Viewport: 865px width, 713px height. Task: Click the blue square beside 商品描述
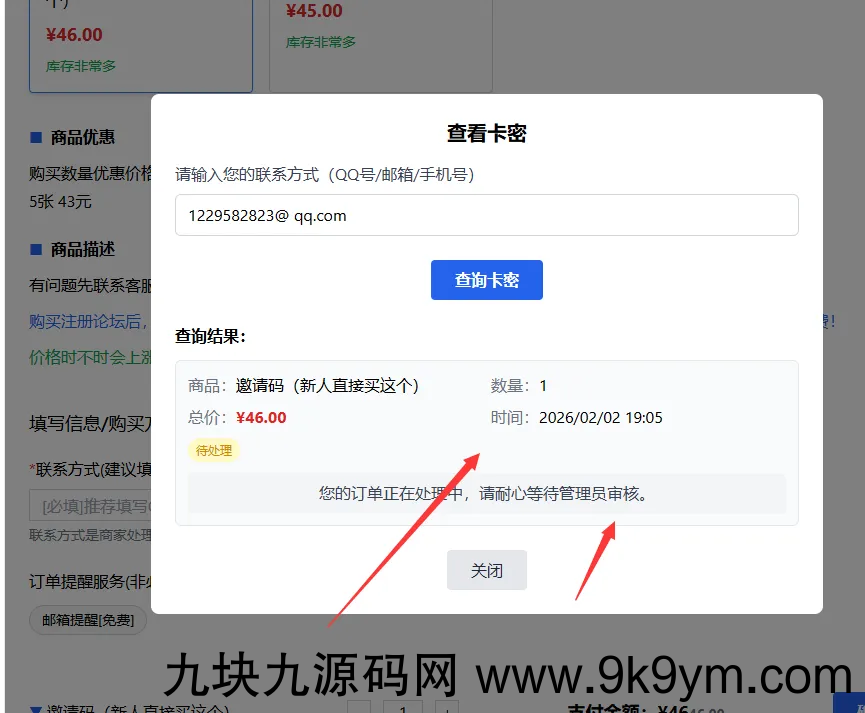coord(36,249)
